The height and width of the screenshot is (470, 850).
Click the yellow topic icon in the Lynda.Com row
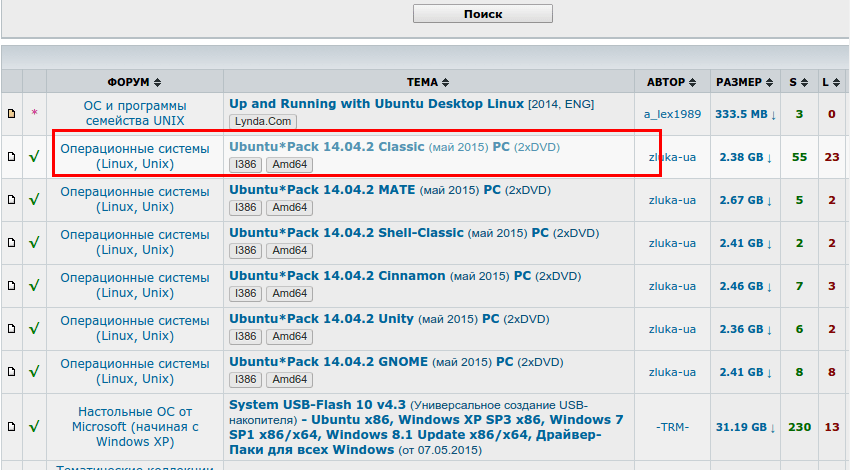pos(11,114)
